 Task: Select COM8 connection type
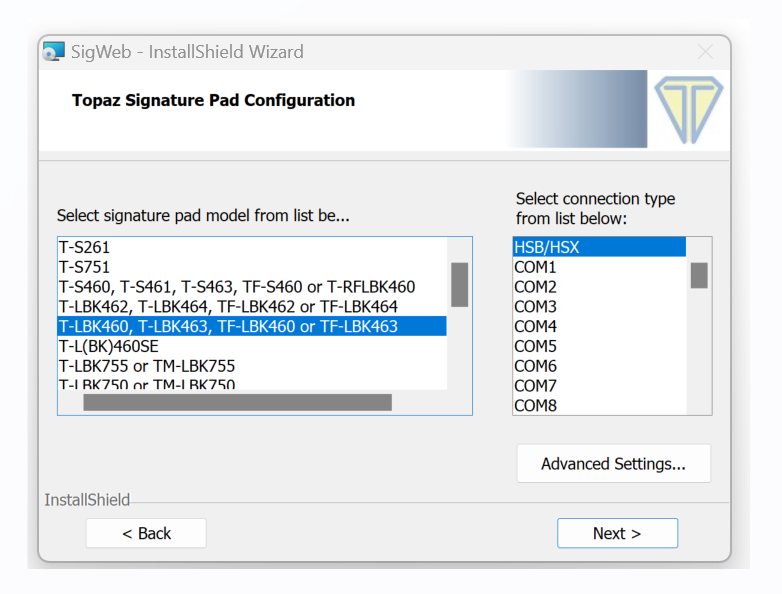[x=535, y=405]
